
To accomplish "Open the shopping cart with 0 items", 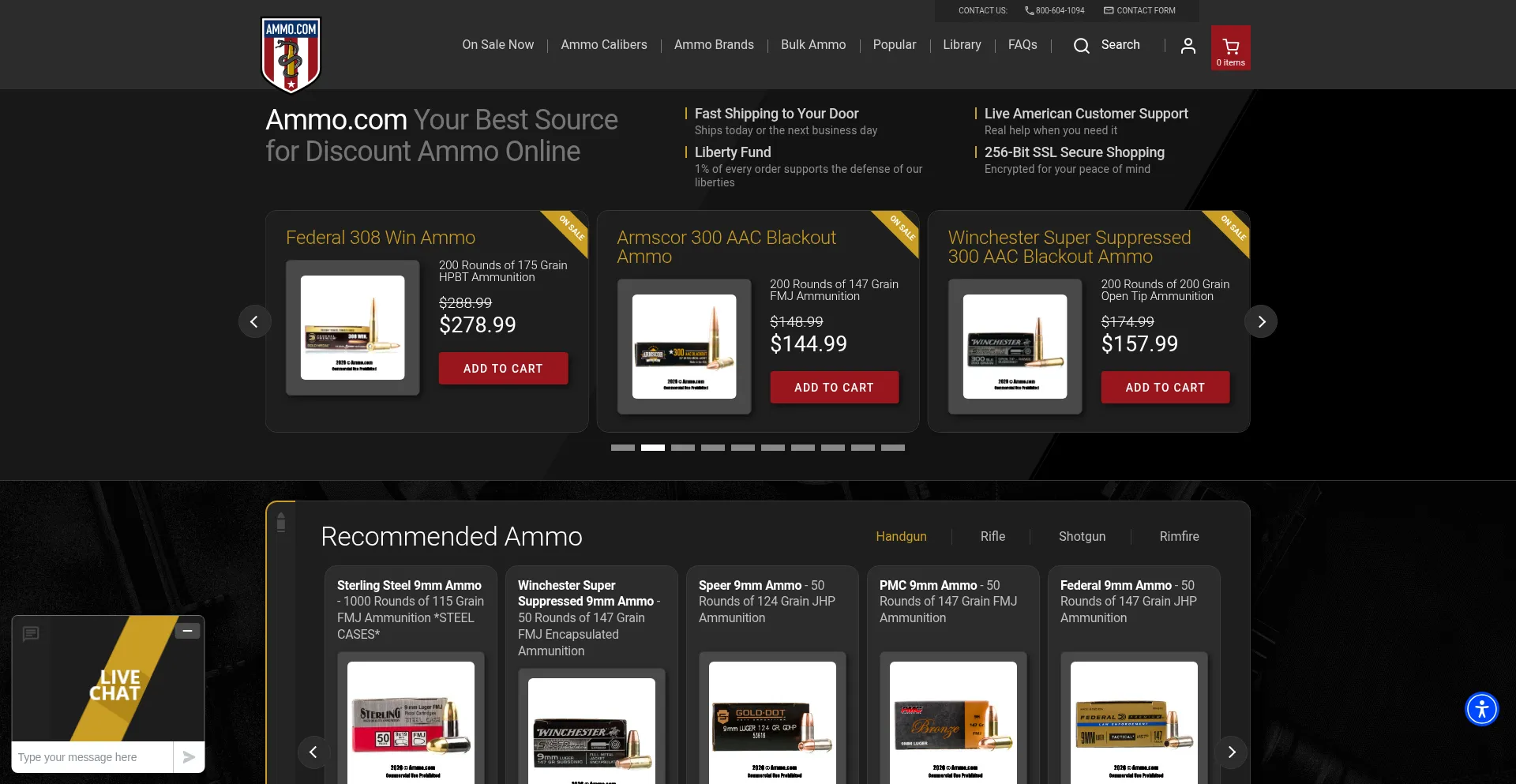I will tap(1230, 48).
